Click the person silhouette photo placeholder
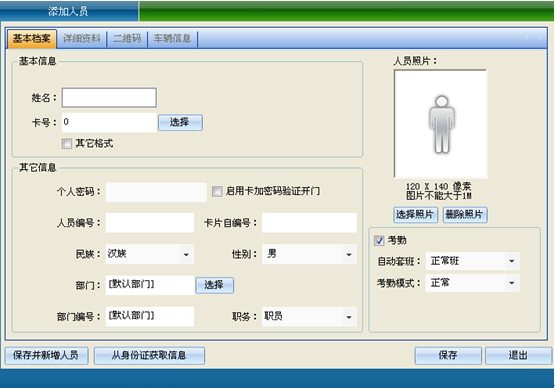 point(441,124)
